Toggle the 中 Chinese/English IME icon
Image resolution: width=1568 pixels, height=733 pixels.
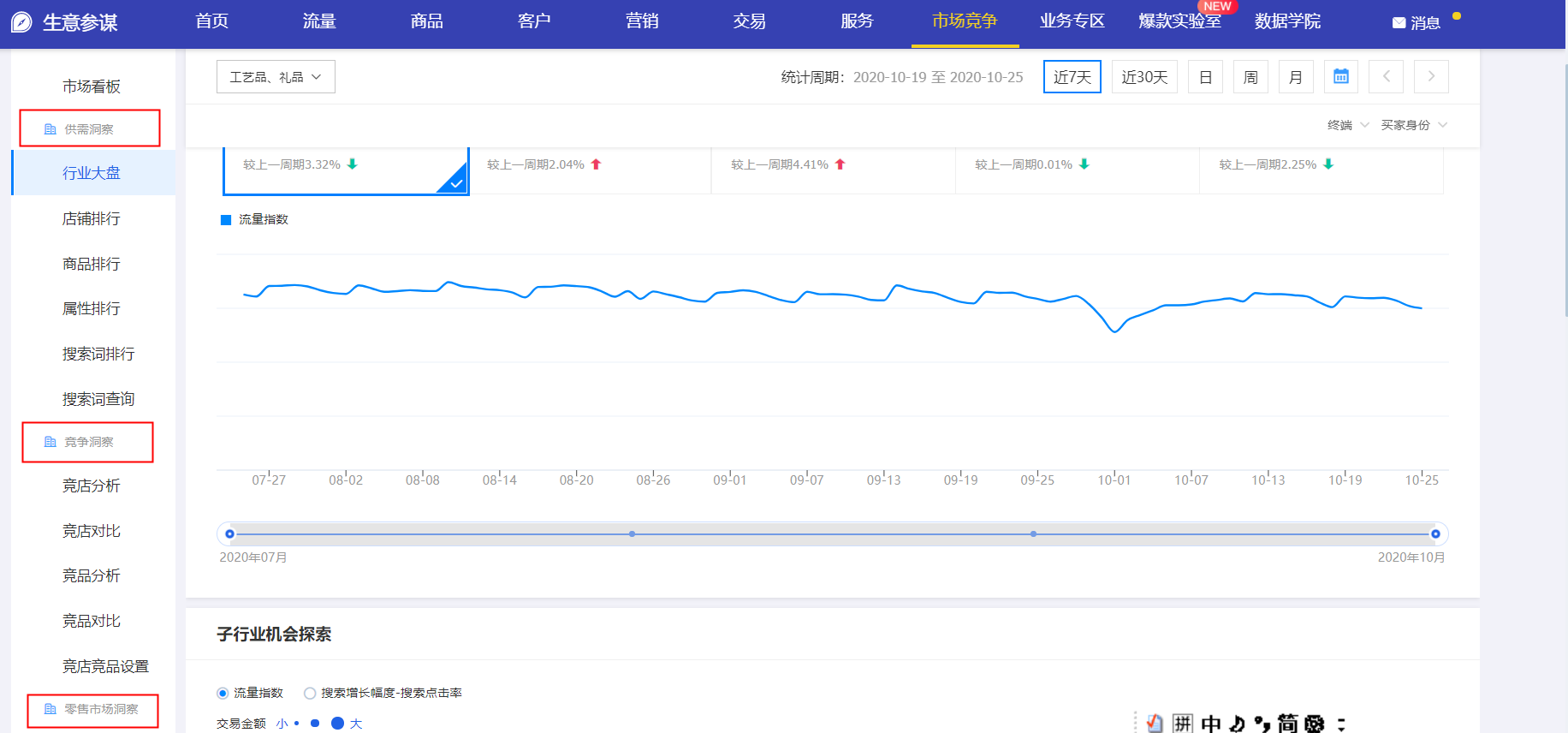click(1210, 724)
